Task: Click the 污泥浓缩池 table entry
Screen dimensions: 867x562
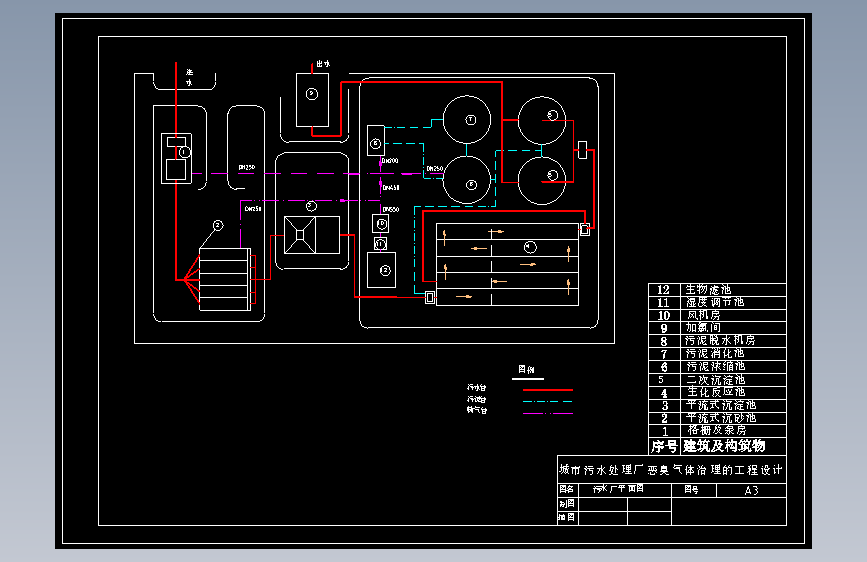Action: 715,366
